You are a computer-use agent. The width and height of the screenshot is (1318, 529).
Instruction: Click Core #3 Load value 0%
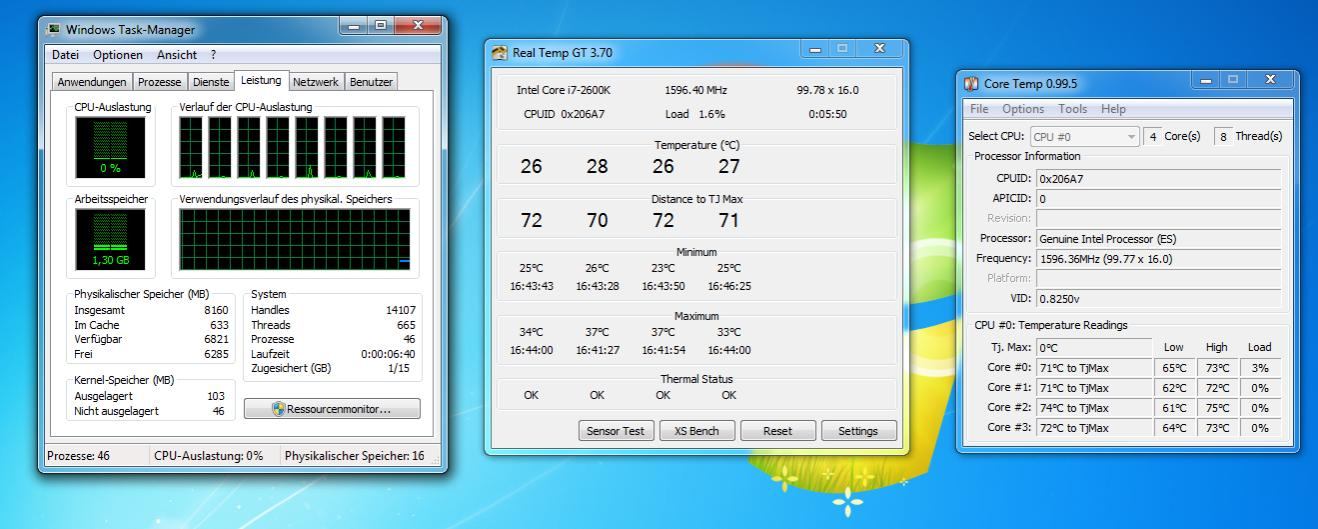tap(1260, 428)
